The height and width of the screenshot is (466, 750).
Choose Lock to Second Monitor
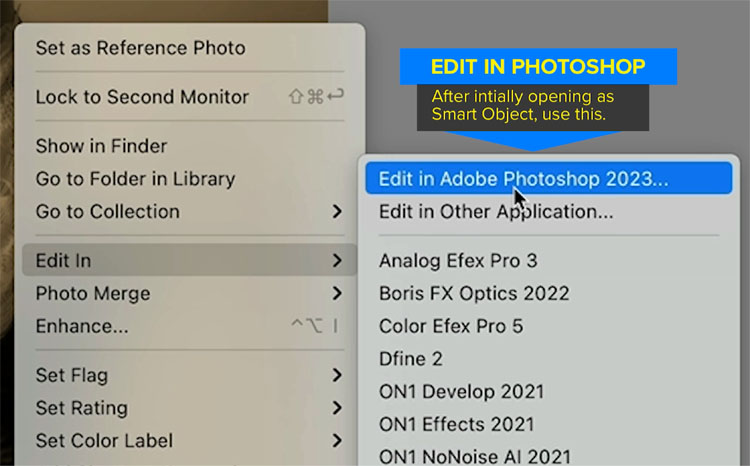(x=189, y=97)
